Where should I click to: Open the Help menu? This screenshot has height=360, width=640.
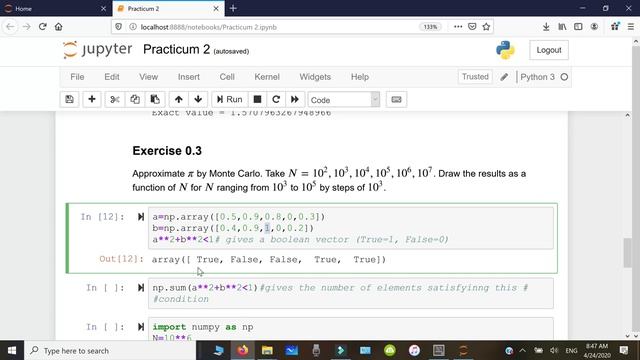coord(360,77)
